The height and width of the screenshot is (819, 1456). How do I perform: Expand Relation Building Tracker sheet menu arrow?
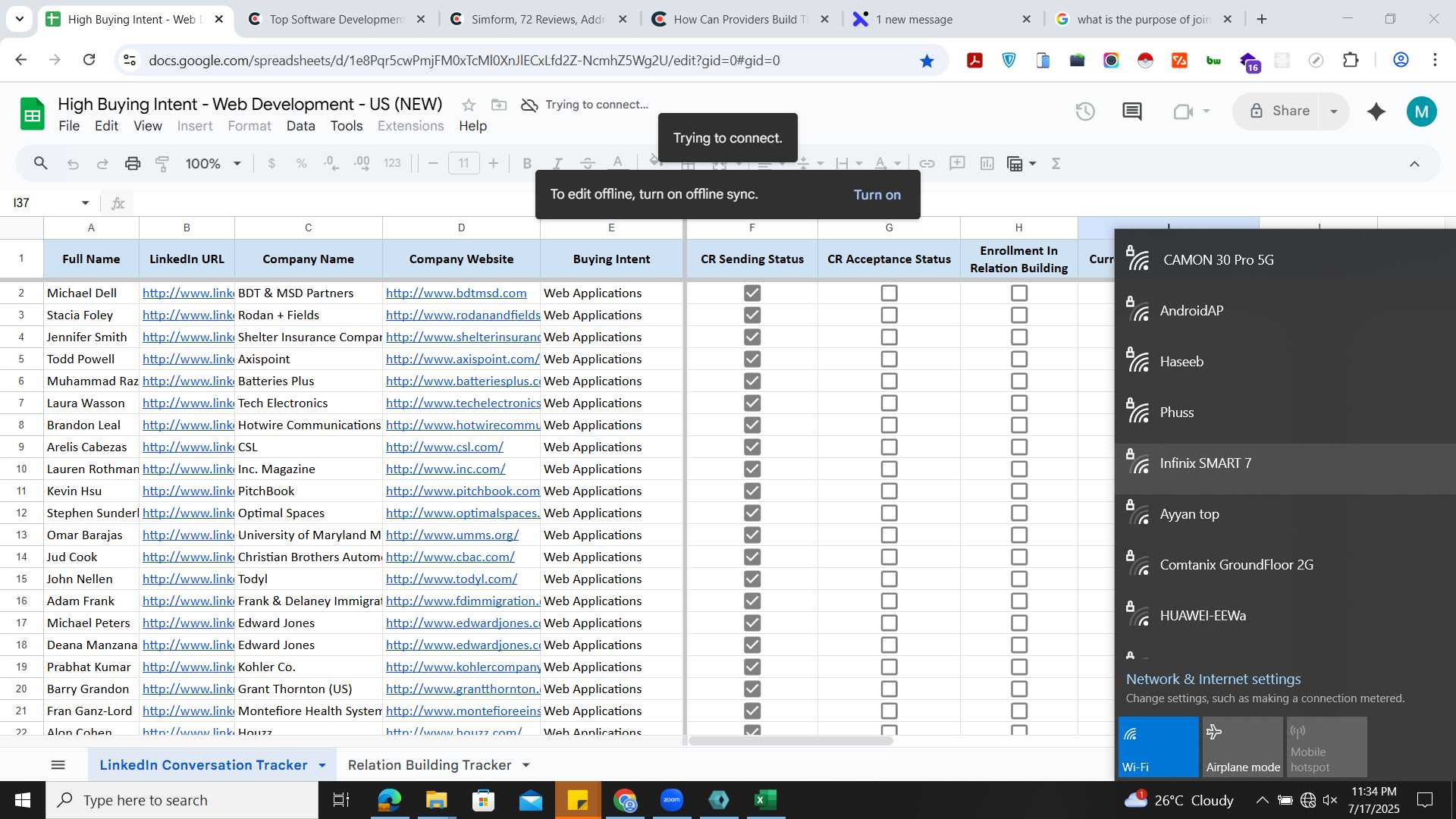coord(526,766)
